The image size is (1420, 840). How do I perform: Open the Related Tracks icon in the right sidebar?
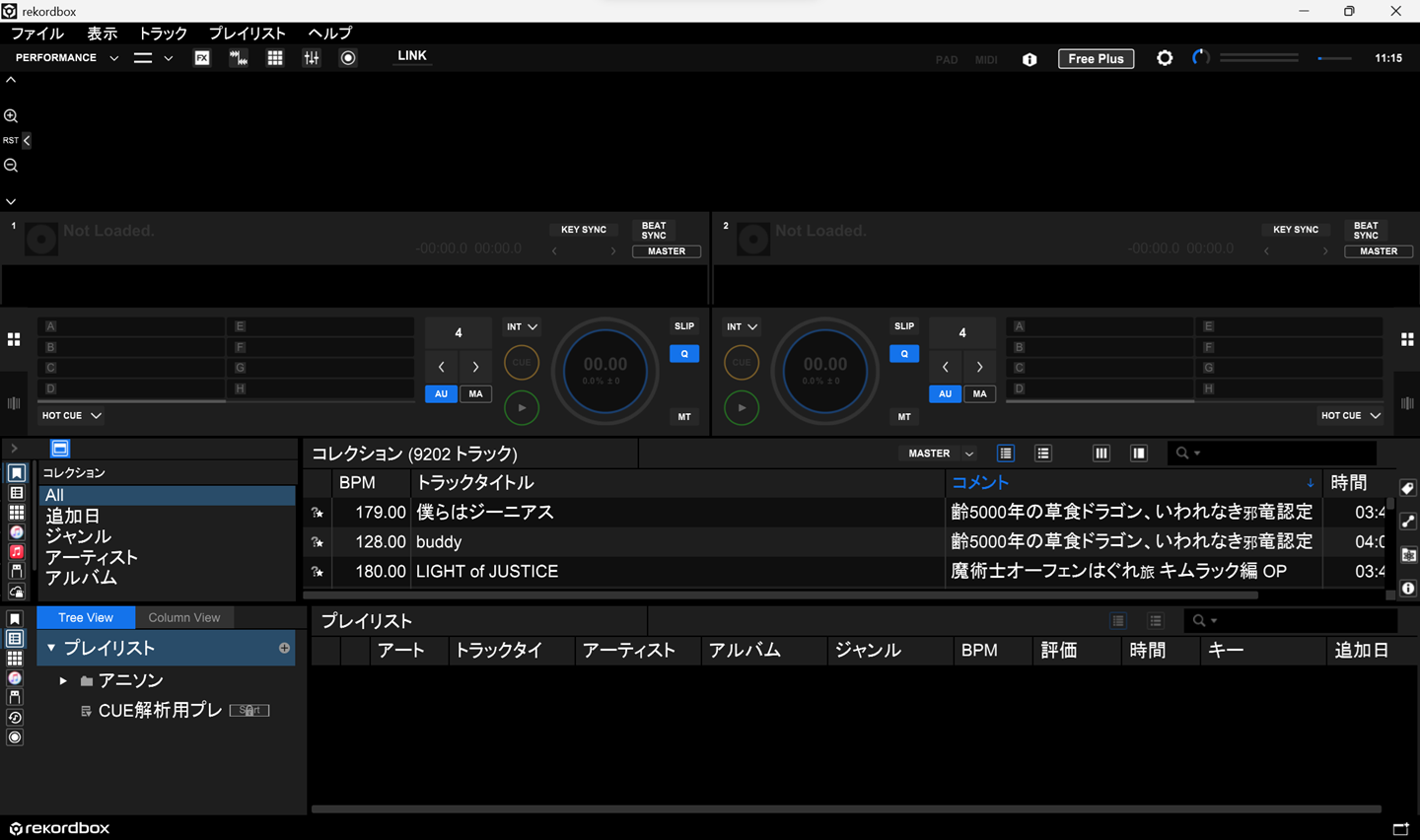(1408, 522)
